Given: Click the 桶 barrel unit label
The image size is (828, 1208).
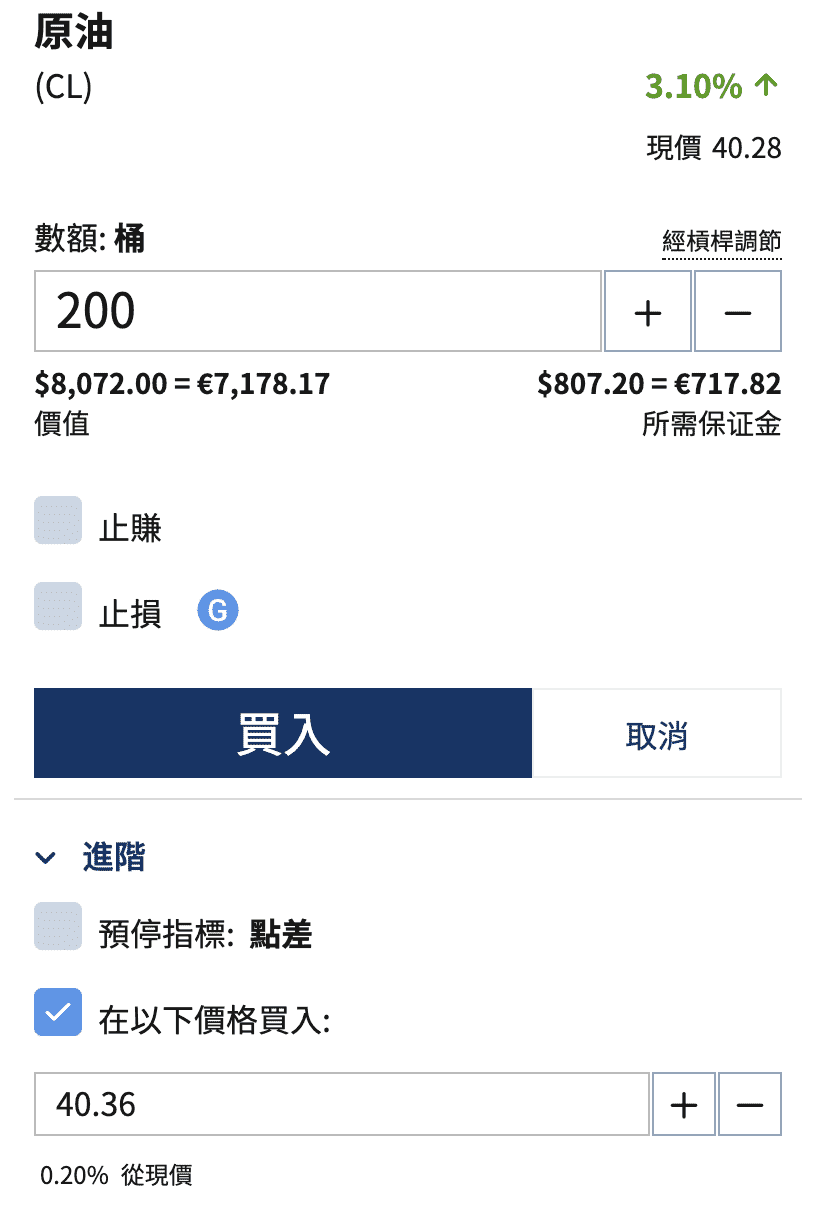Looking at the screenshot, I should (x=129, y=239).
